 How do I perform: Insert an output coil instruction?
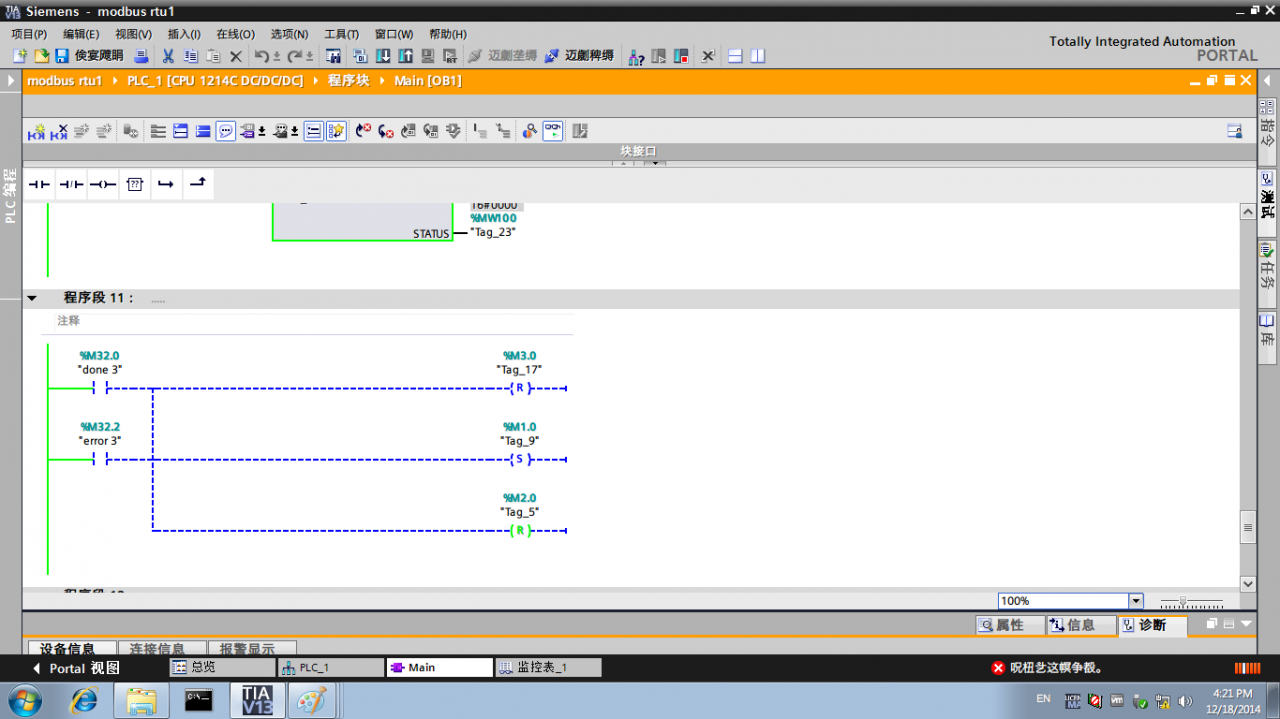coord(103,185)
